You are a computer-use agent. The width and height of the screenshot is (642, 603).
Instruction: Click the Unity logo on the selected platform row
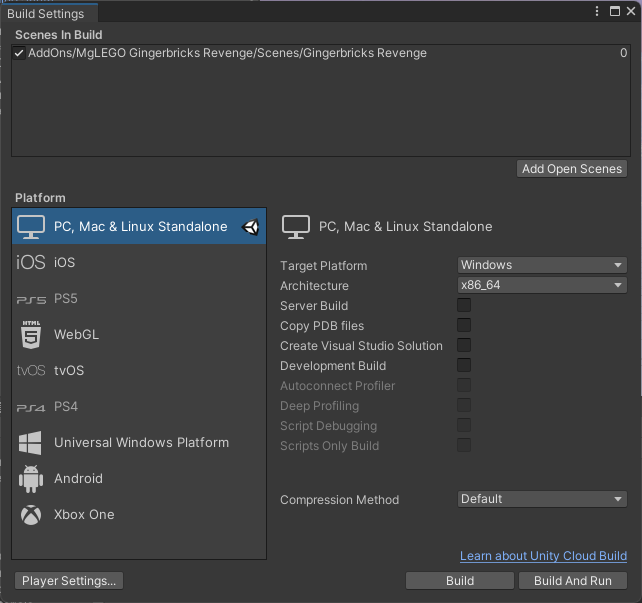pyautogui.click(x=250, y=227)
